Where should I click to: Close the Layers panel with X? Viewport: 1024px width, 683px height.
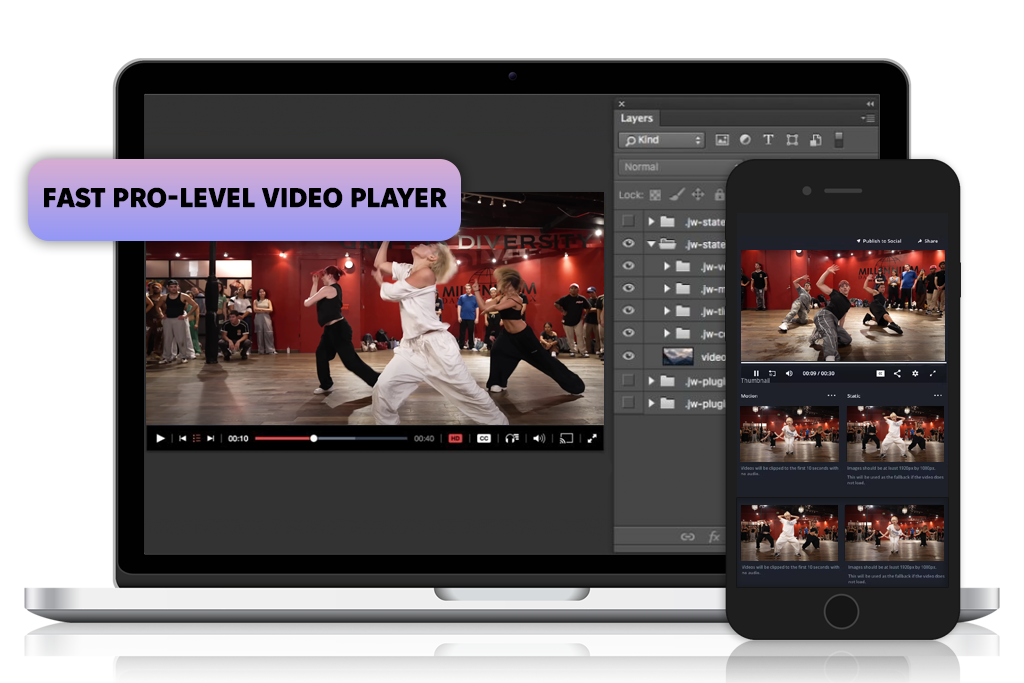622,104
